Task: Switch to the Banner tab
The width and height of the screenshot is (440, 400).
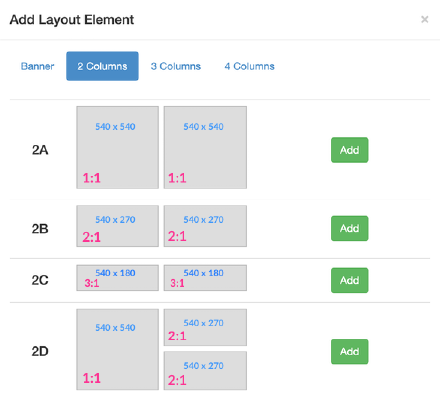Action: tap(37, 66)
